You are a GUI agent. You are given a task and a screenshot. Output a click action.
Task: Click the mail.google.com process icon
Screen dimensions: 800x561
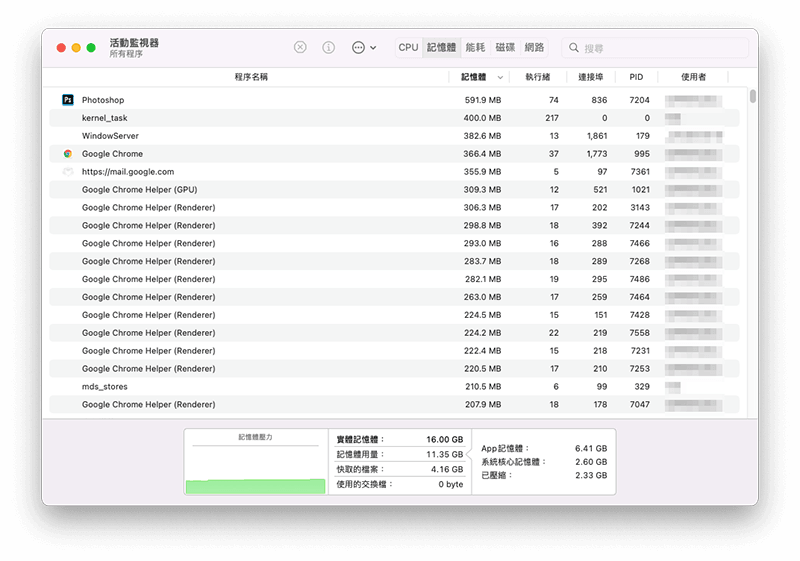(x=68, y=172)
